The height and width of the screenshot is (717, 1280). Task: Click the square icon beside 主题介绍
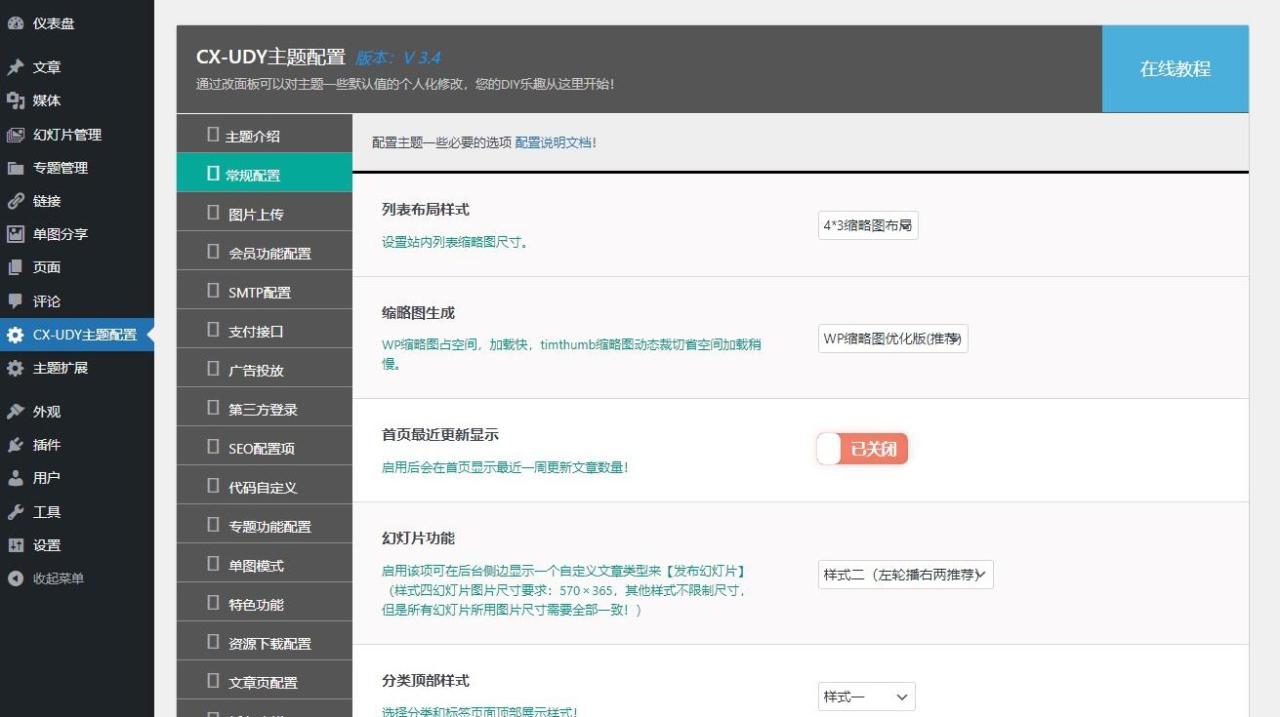[212, 135]
